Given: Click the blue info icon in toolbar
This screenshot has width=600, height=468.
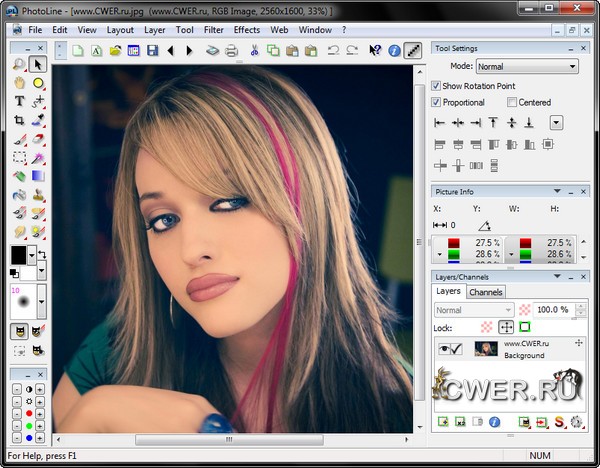Looking at the screenshot, I should click(394, 50).
